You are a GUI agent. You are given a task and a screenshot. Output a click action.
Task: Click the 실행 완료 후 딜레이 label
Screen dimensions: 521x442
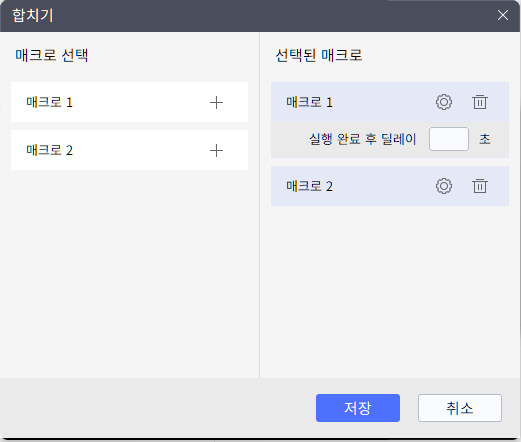tap(363, 139)
